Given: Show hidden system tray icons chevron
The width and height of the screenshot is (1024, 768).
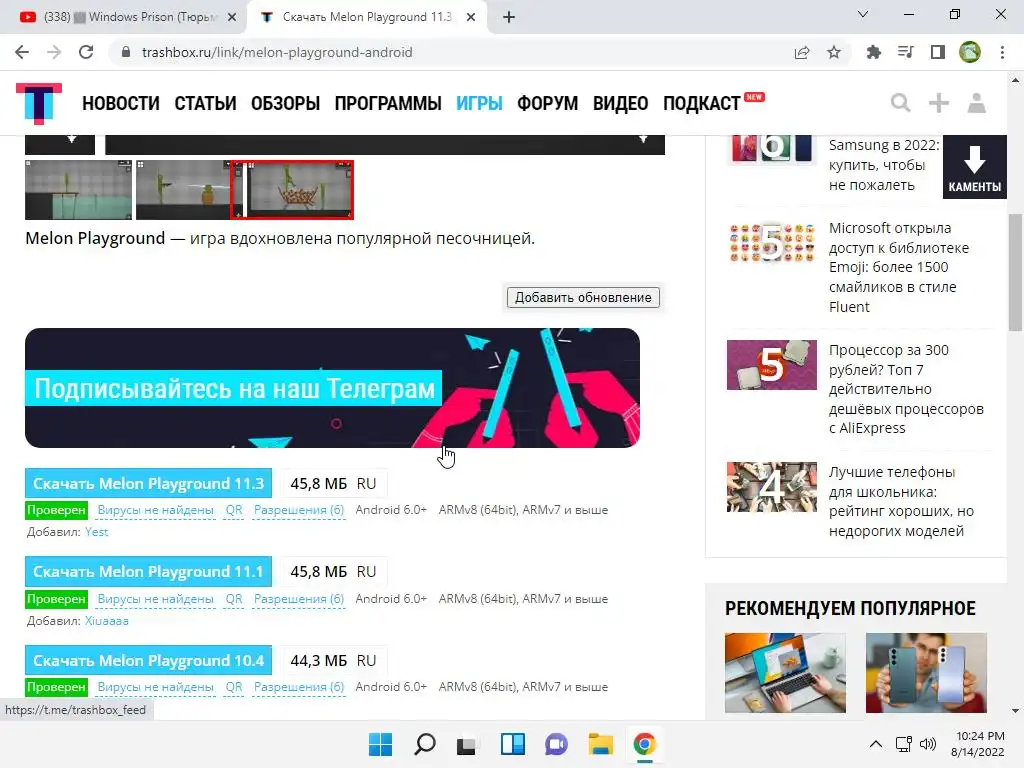Looking at the screenshot, I should point(876,744).
